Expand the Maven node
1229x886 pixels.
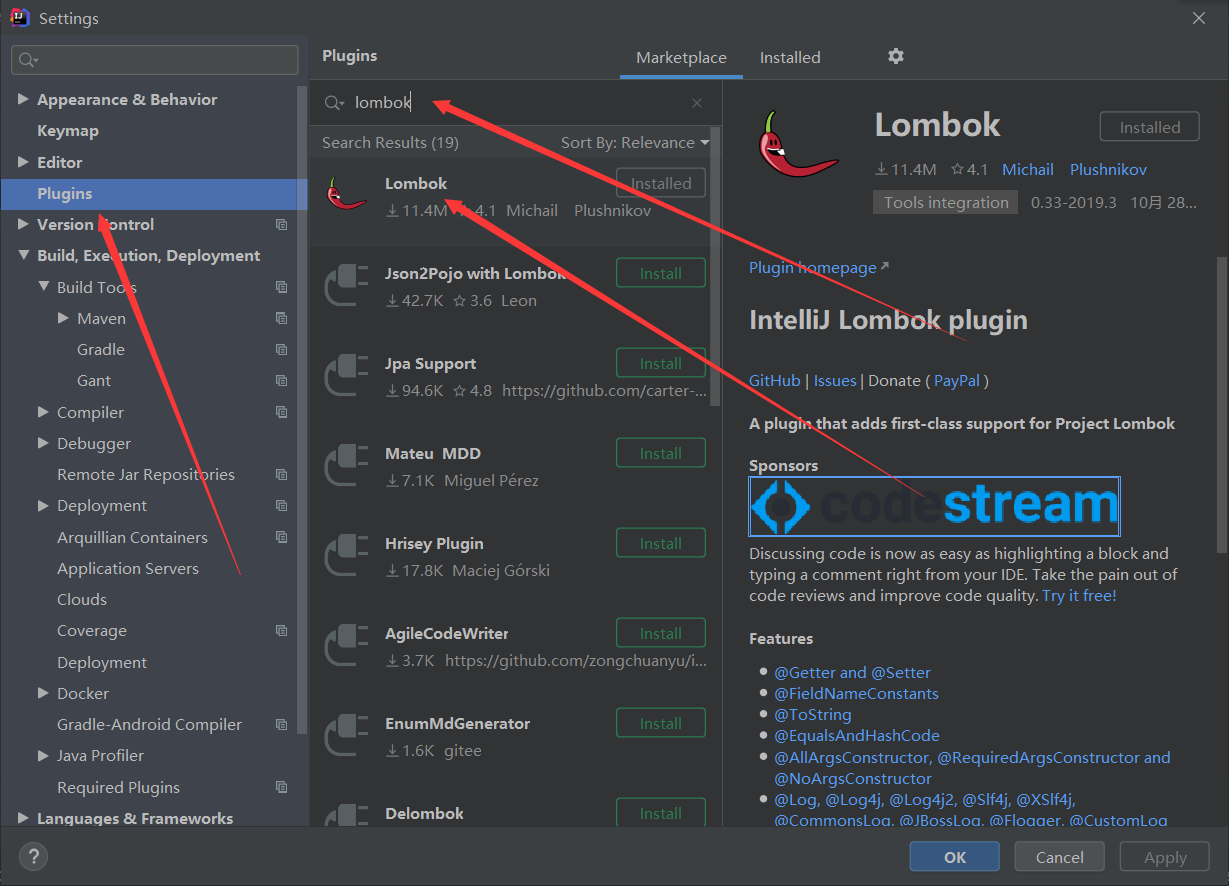64,319
